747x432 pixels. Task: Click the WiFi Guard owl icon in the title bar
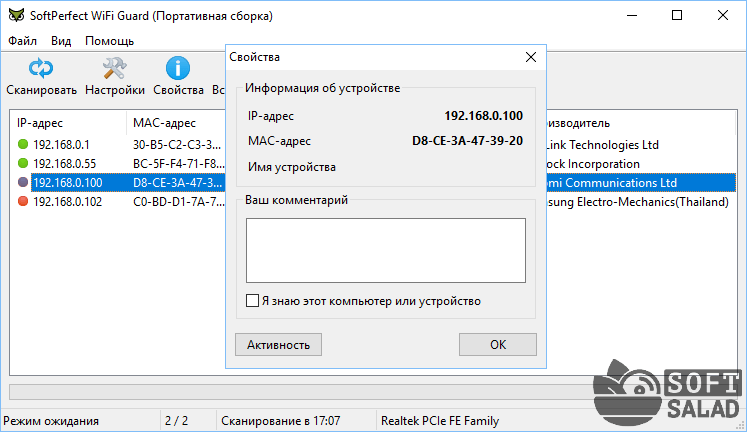click(16, 15)
